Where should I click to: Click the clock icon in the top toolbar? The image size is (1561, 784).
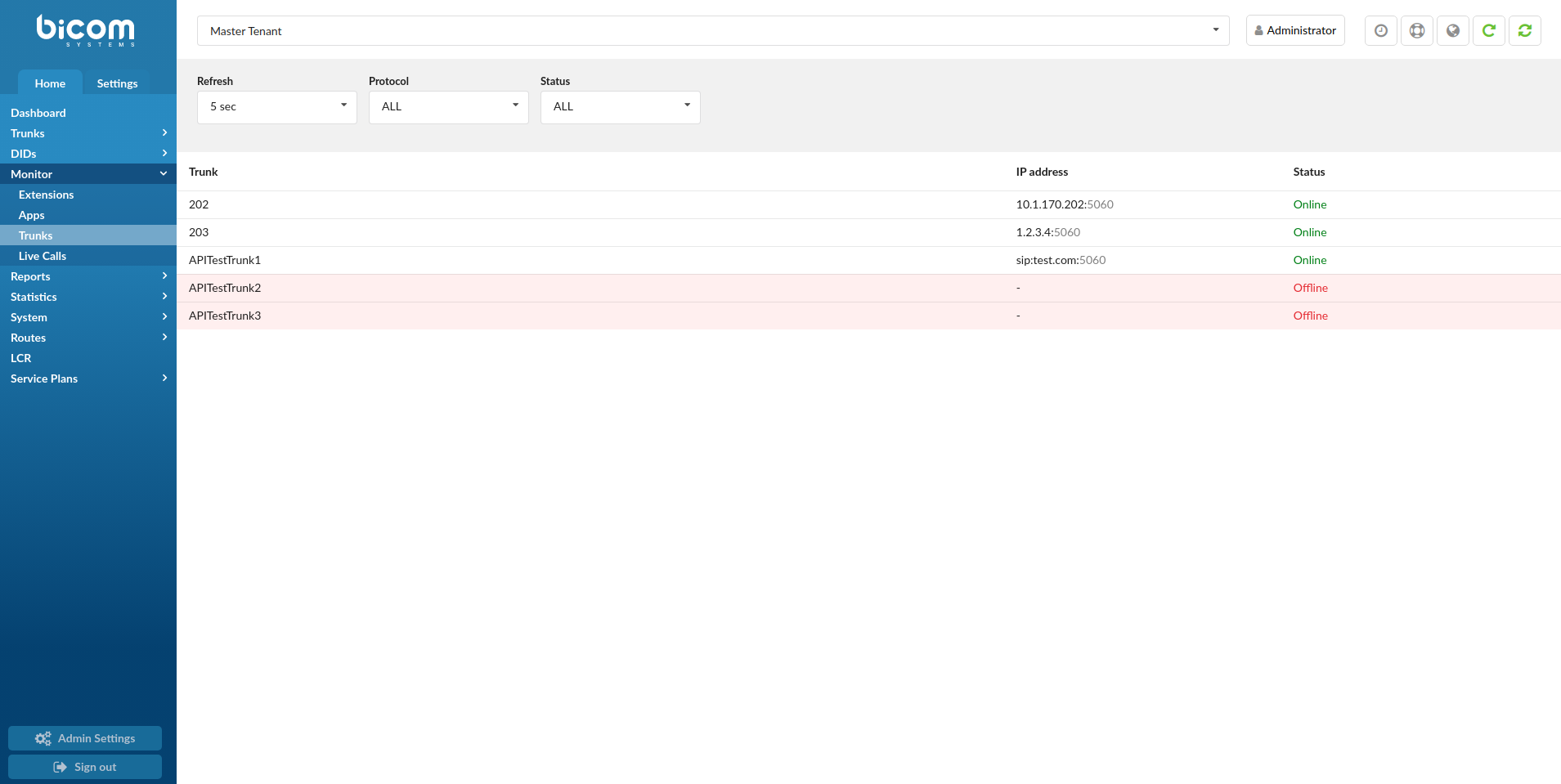pyautogui.click(x=1380, y=30)
